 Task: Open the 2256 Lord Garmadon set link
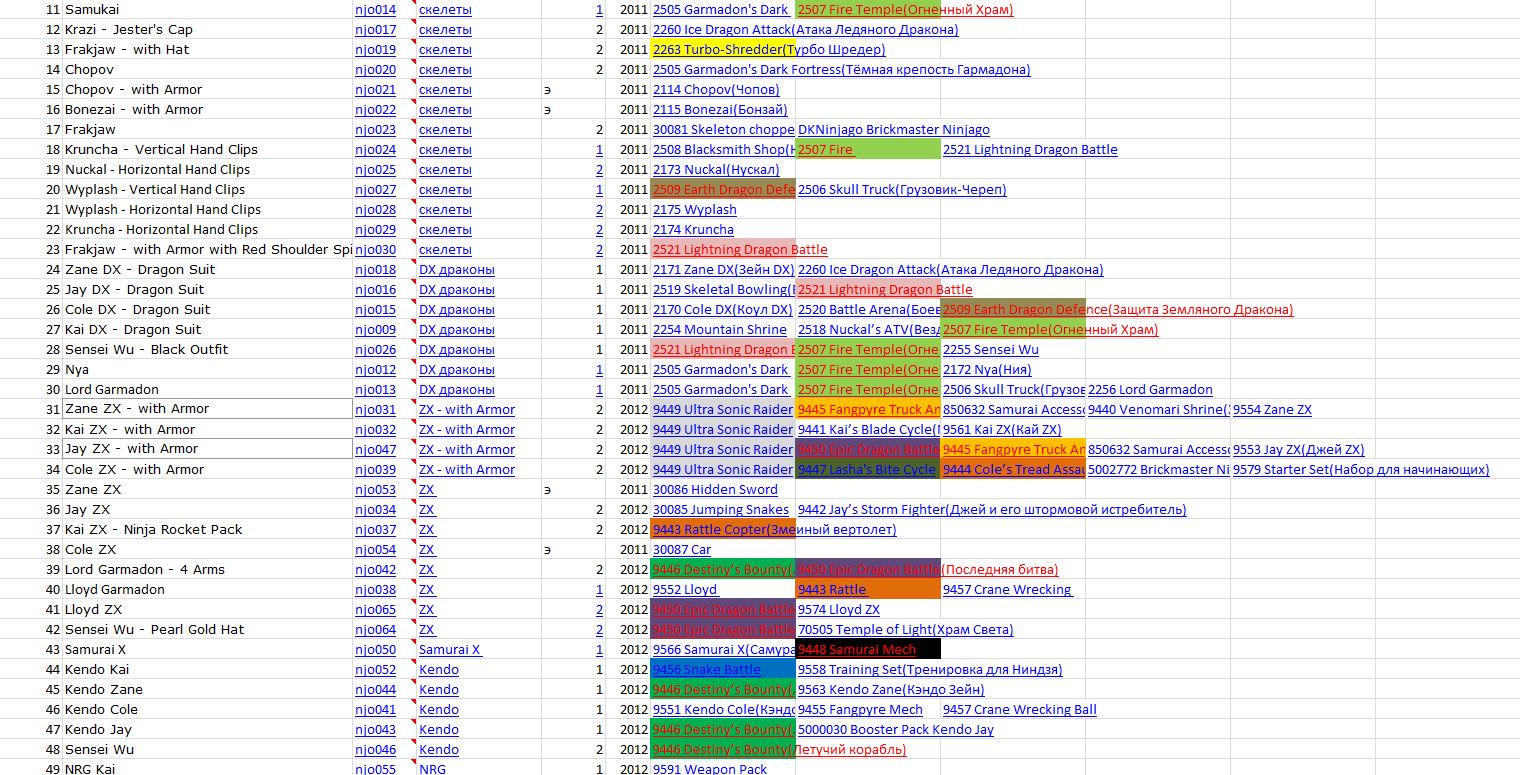click(1150, 390)
